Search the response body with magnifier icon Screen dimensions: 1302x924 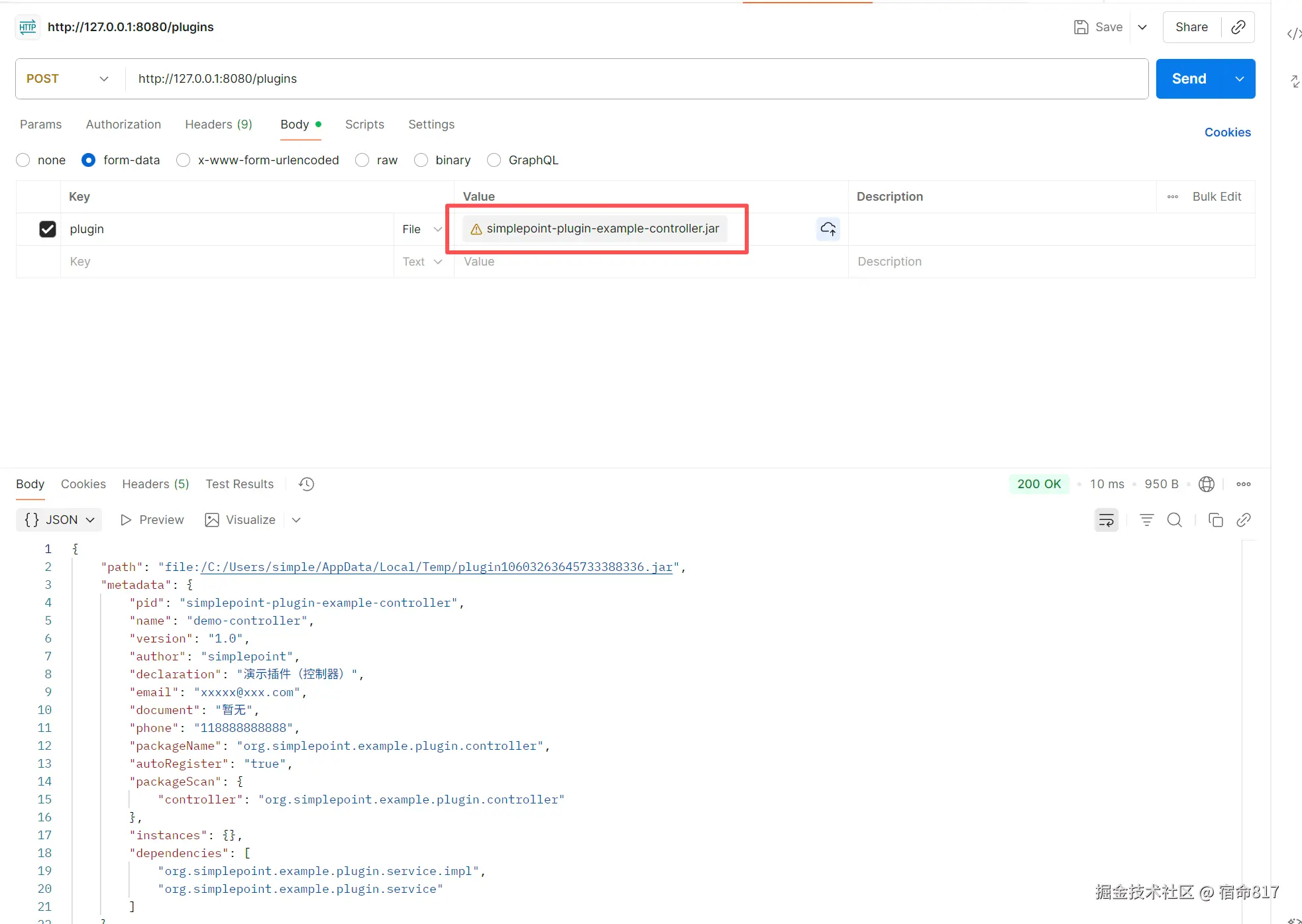tap(1174, 520)
